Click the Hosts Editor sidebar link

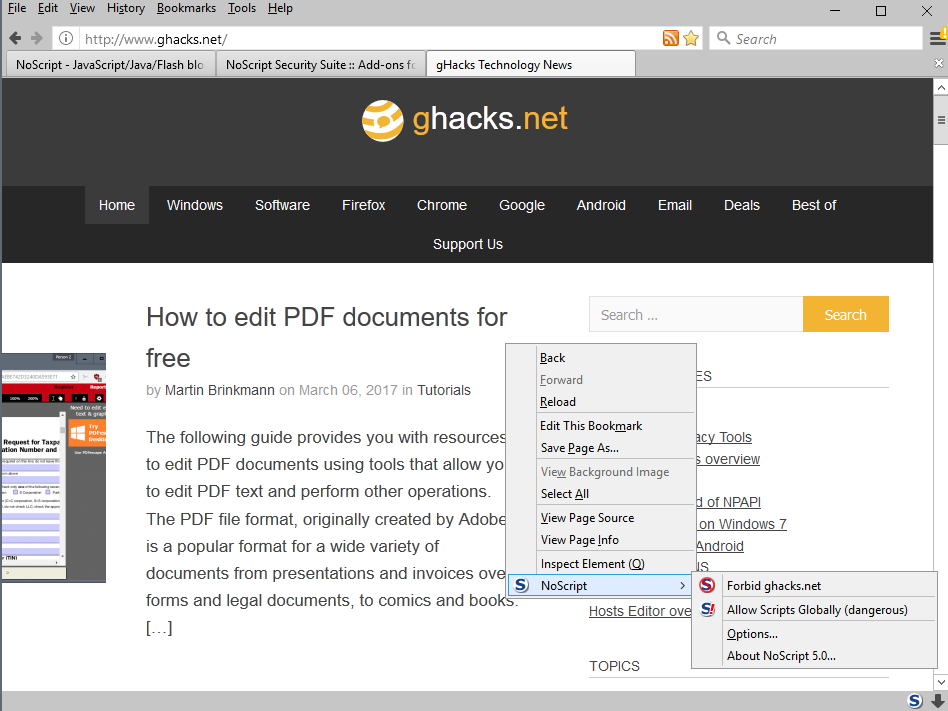pos(640,611)
